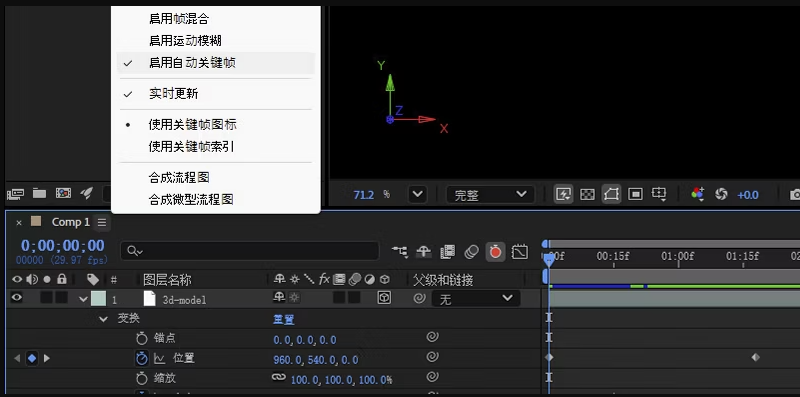Click the 位置 value 960.0, 540.0, 0.0
Viewport: 800px width, 397px height.
316,360
